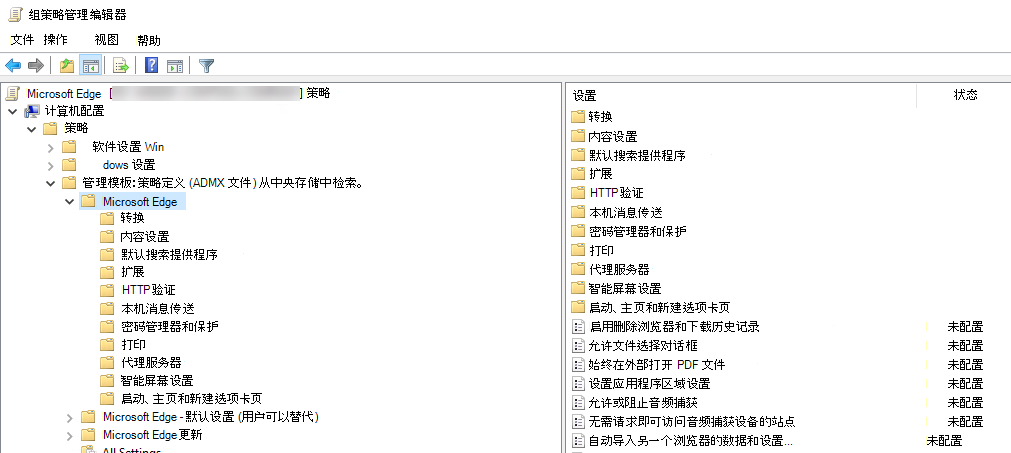1011x453 pixels.
Task: Click the Export List toolbar icon
Action: click(x=121, y=65)
